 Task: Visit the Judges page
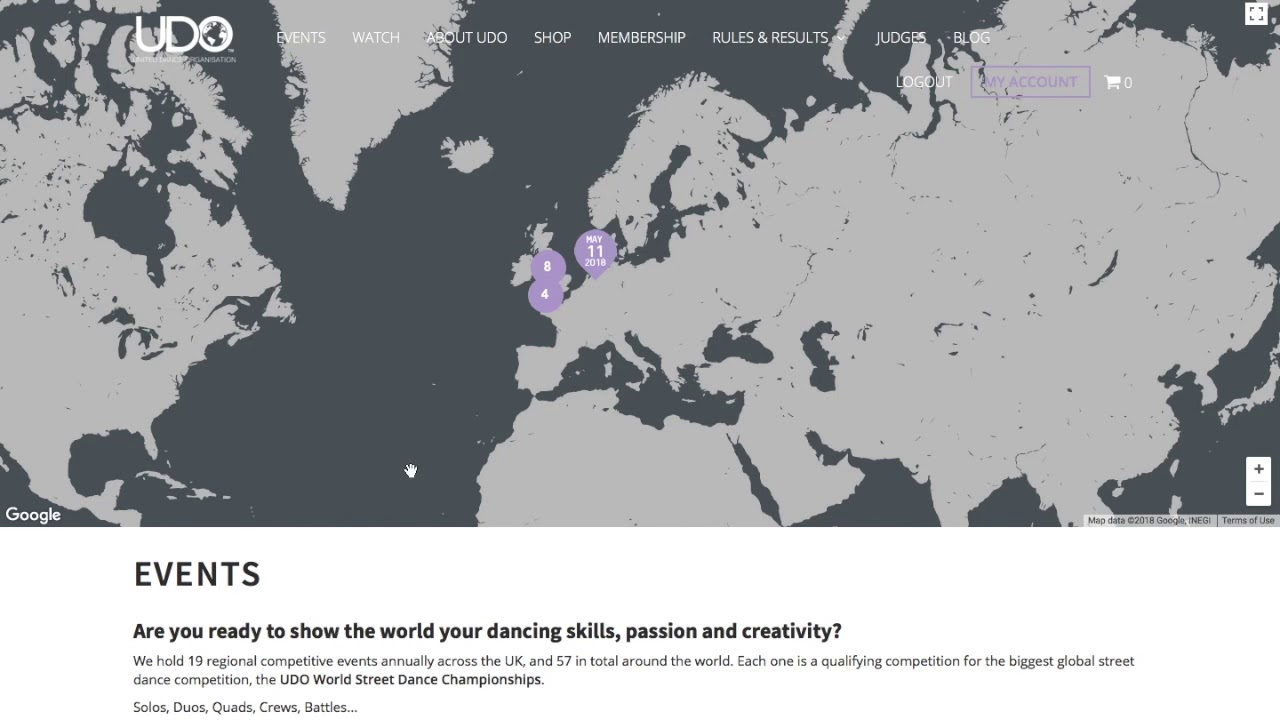point(901,38)
